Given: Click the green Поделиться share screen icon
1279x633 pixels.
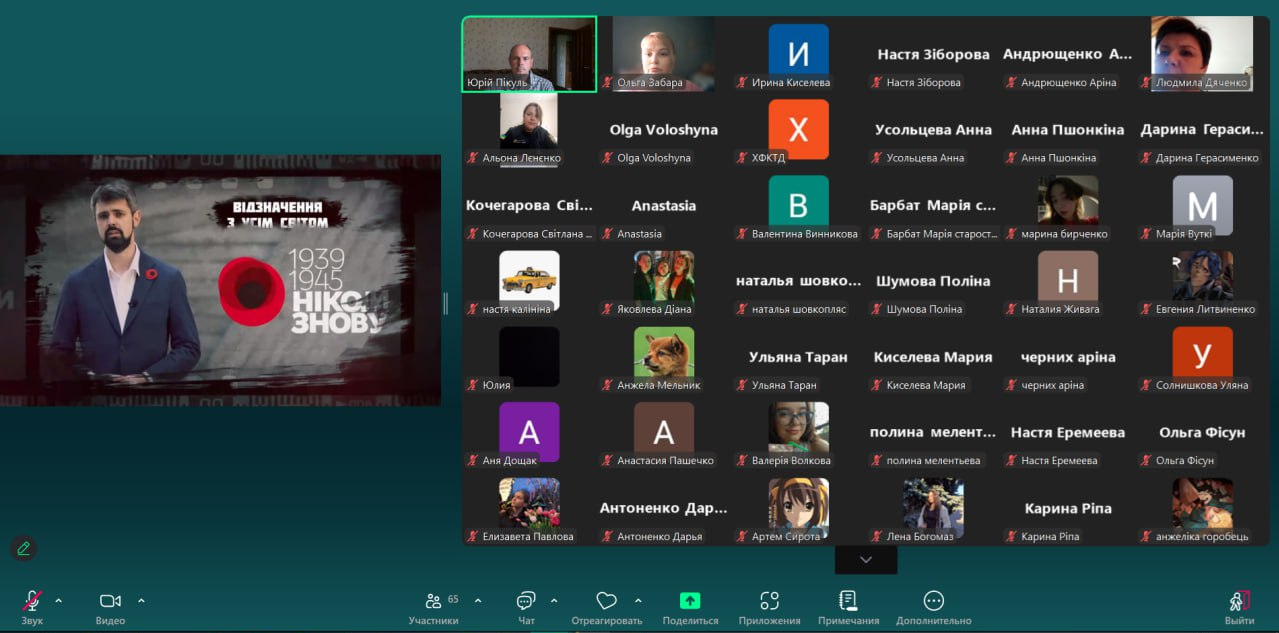Looking at the screenshot, I should [x=690, y=601].
